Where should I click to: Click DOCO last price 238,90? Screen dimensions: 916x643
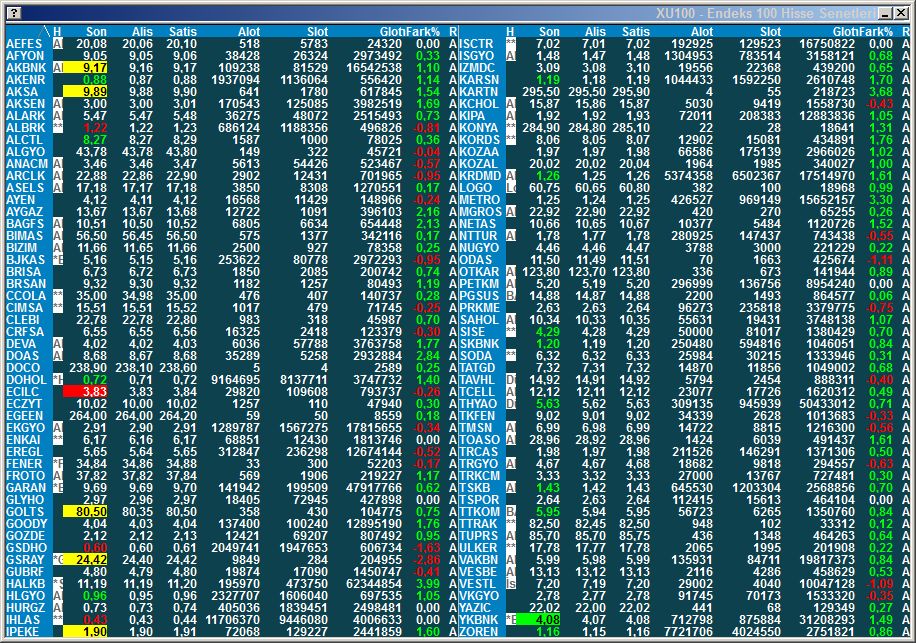click(88, 368)
